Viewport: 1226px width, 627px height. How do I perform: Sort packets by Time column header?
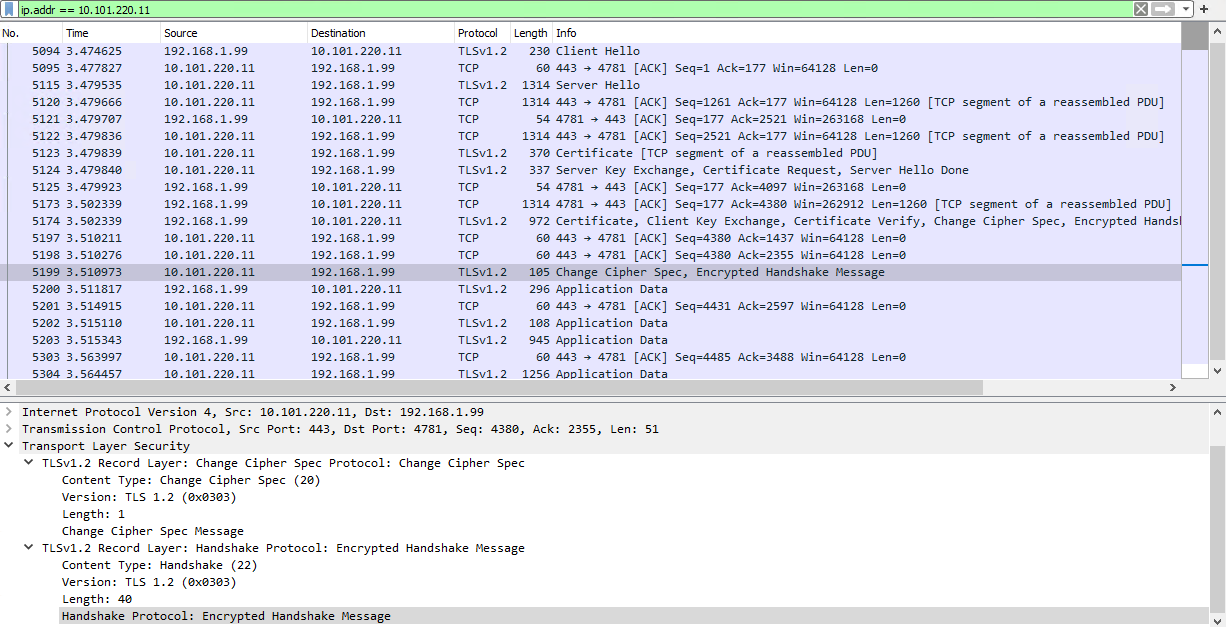click(x=111, y=33)
